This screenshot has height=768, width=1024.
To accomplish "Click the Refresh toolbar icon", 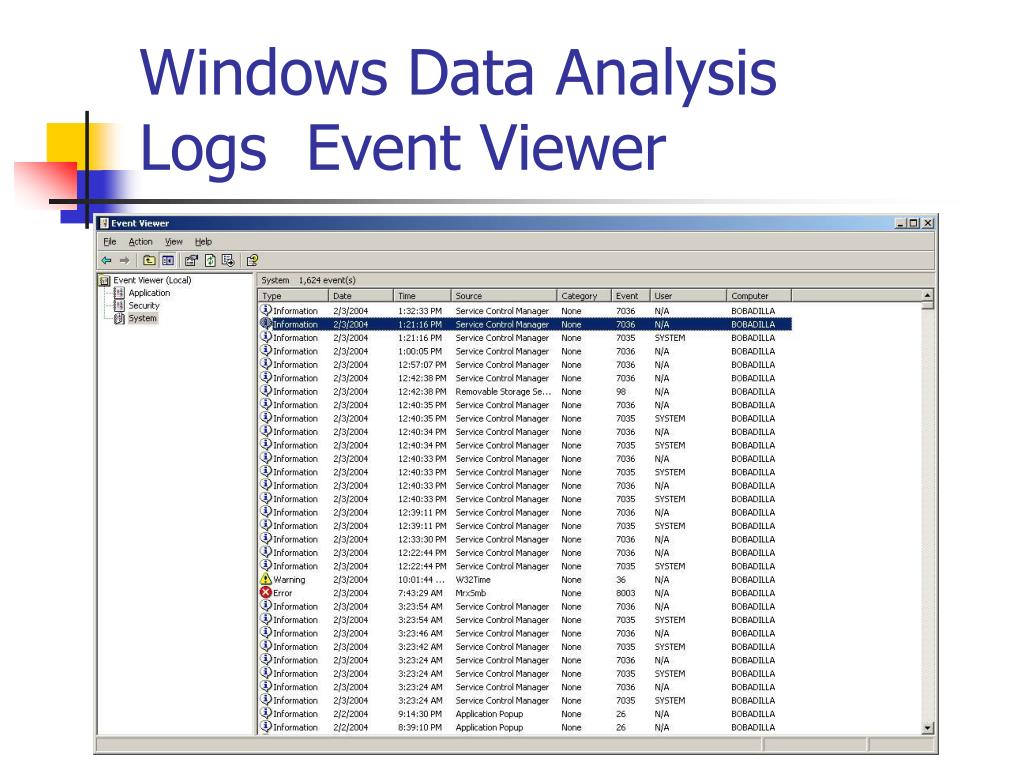I will [210, 261].
